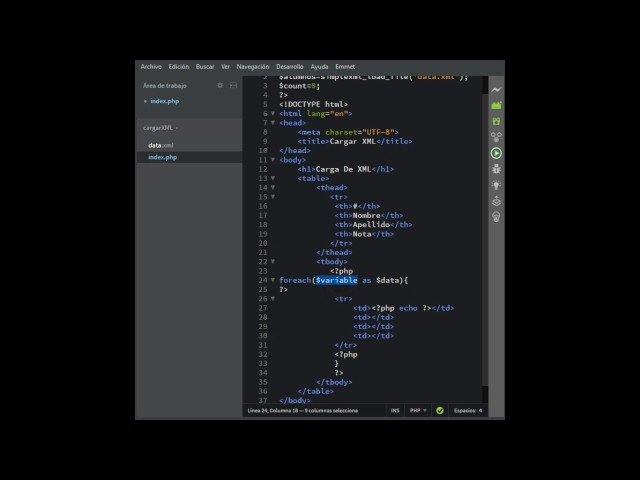Collapse the head block on line 7
Image resolution: width=640 pixels, height=480 pixels.
(x=273, y=122)
